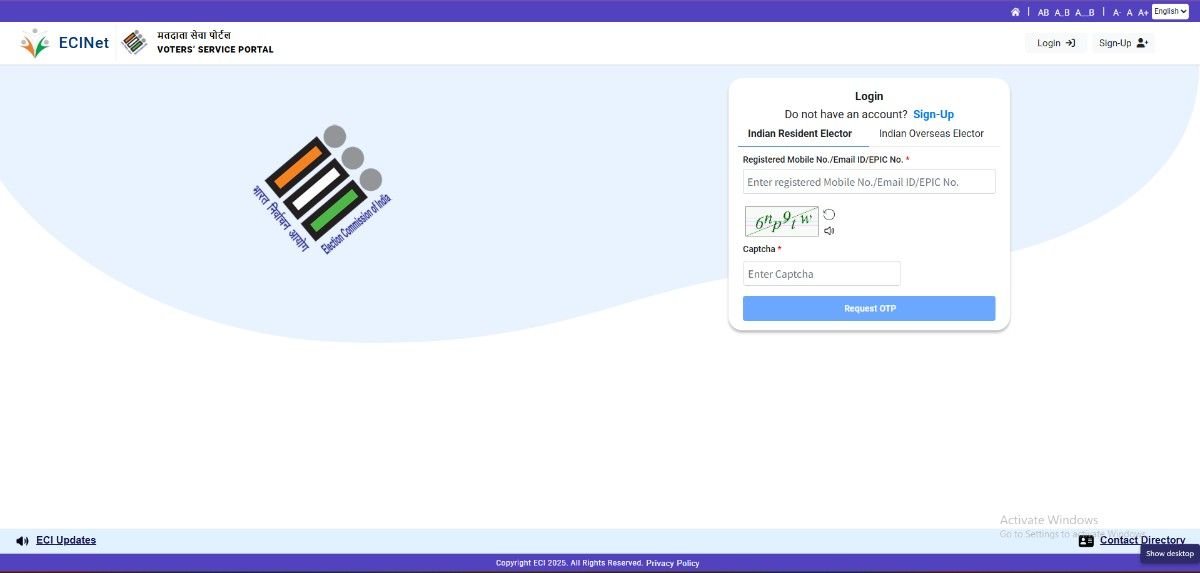
Task: Focus the Enter Captcha field
Action: pos(821,274)
